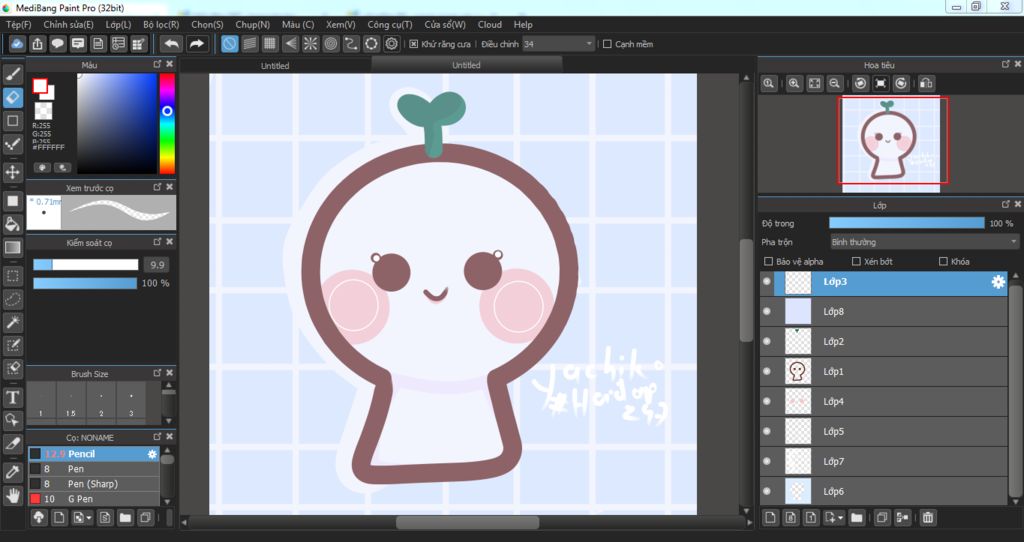Enable the concentric circle snap icon
The image size is (1024, 542).
coord(330,44)
